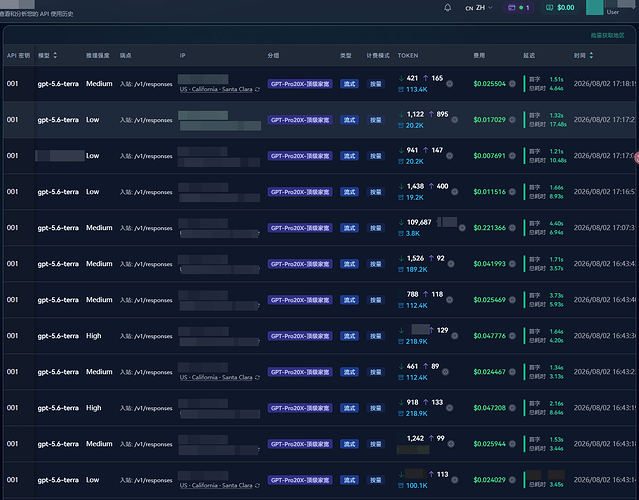
Task: Select the TOKEN column header
Action: tap(408, 55)
